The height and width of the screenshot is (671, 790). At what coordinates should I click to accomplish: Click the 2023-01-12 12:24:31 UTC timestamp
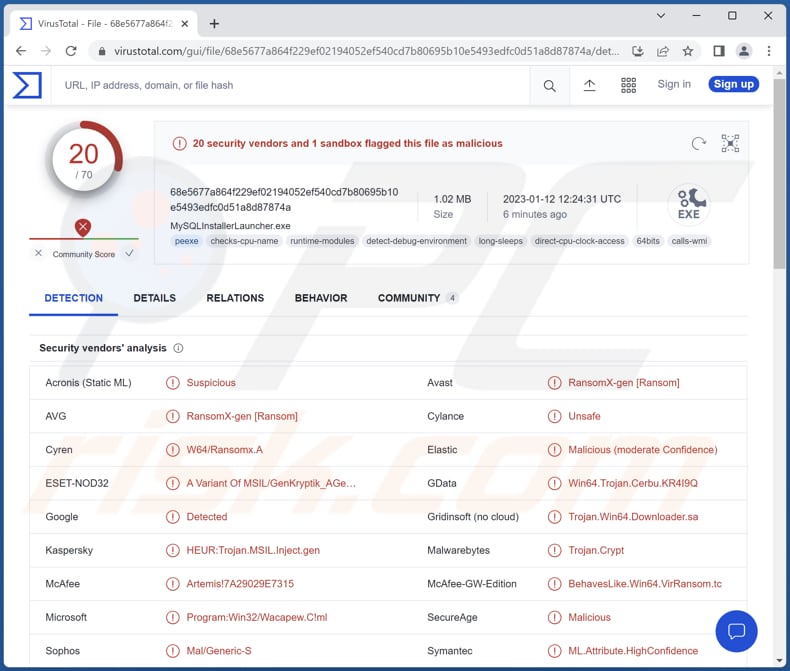562,199
